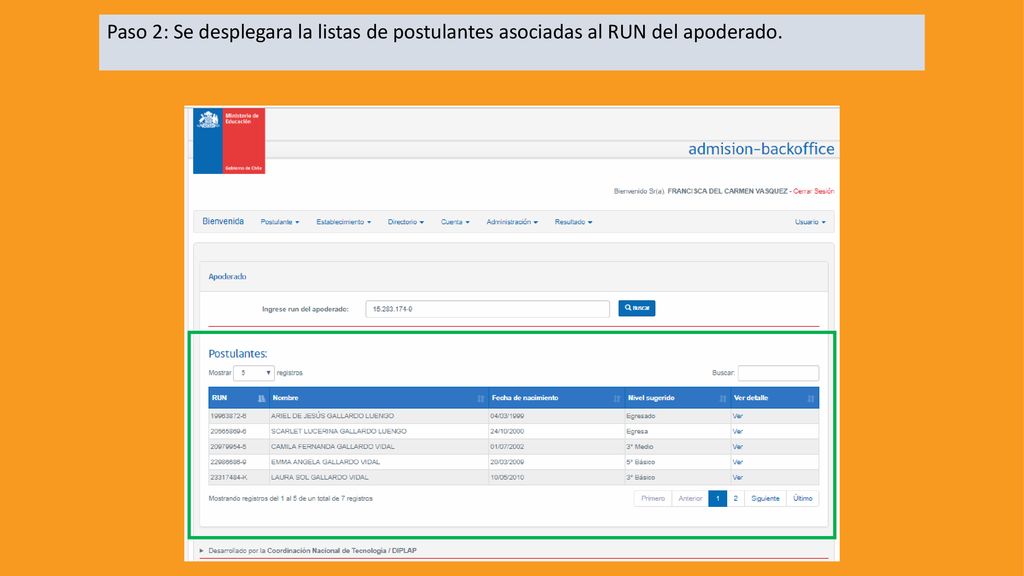Image resolution: width=1024 pixels, height=576 pixels.
Task: Open the Usuario dropdown menu
Action: (810, 222)
